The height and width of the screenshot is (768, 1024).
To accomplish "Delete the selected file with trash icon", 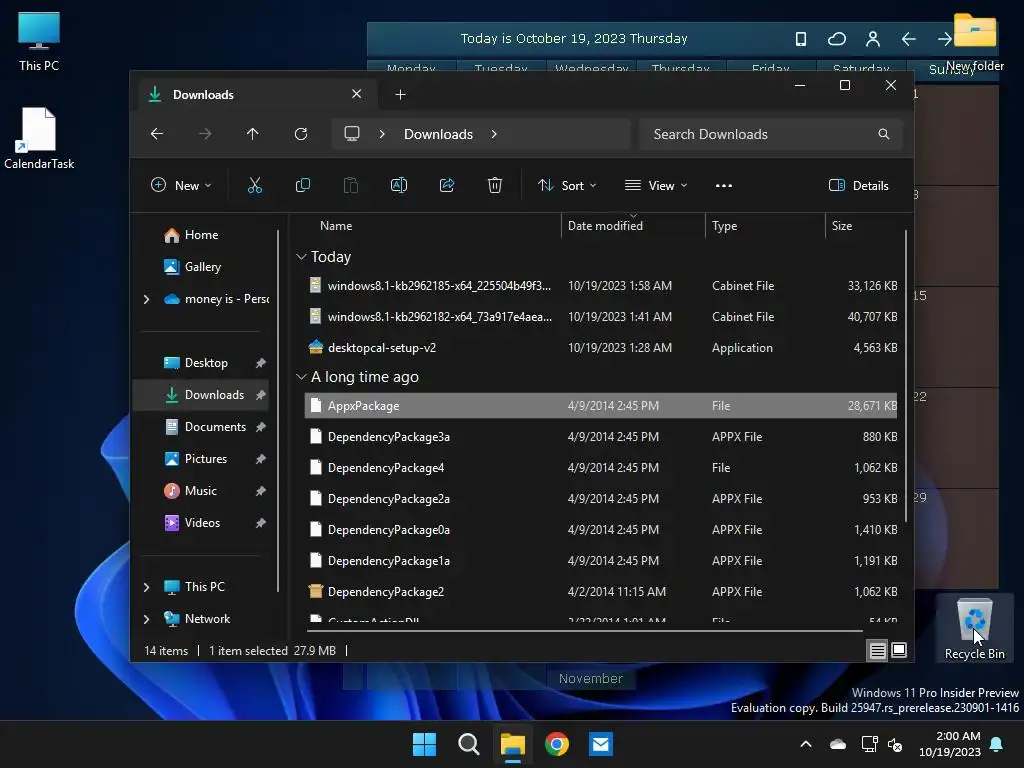I will [494, 185].
